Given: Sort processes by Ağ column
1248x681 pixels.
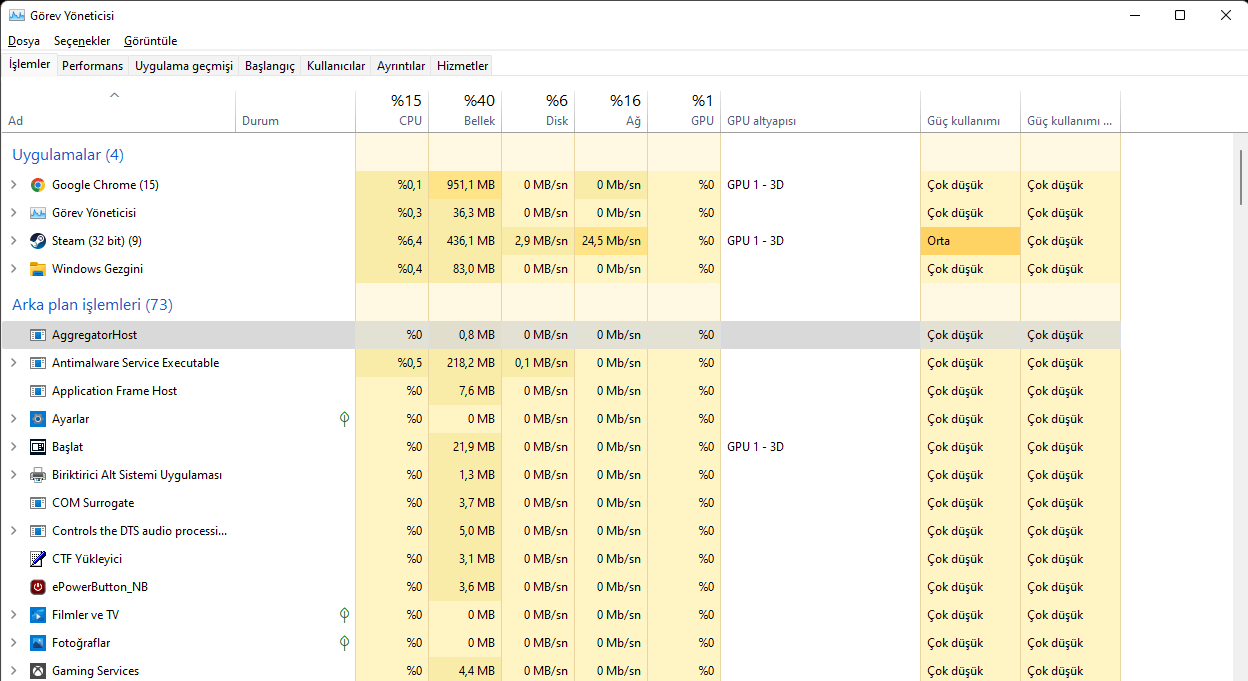Looking at the screenshot, I should [x=611, y=112].
